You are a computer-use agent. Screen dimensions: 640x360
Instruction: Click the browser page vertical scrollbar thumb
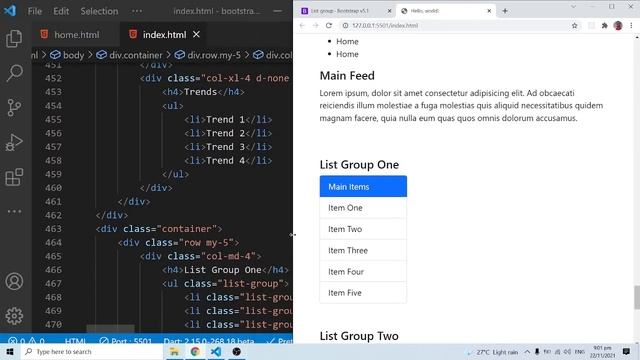(x=637, y=298)
